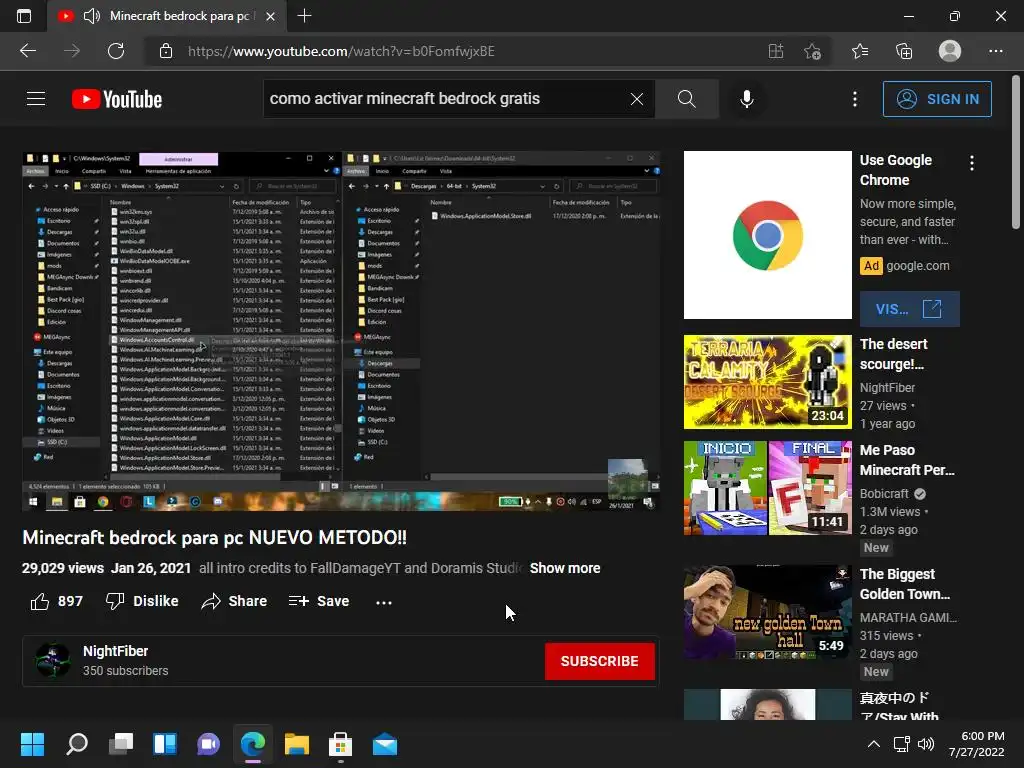Open The desert scourge video title
This screenshot has height=768, width=1024.
click(893, 354)
